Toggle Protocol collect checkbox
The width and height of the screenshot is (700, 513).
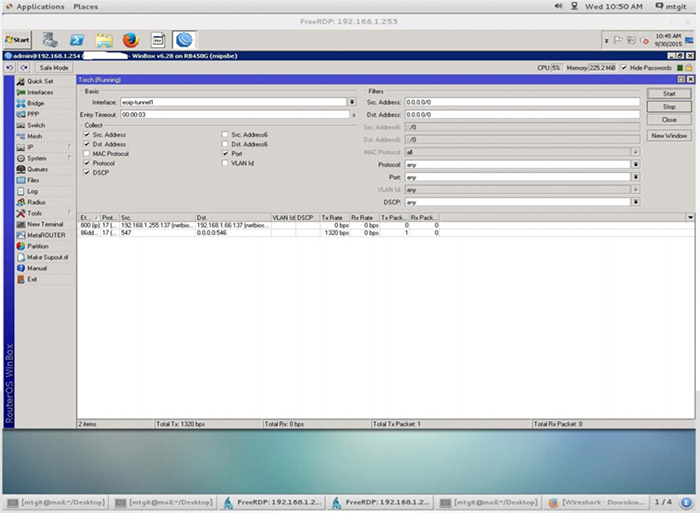point(87,163)
